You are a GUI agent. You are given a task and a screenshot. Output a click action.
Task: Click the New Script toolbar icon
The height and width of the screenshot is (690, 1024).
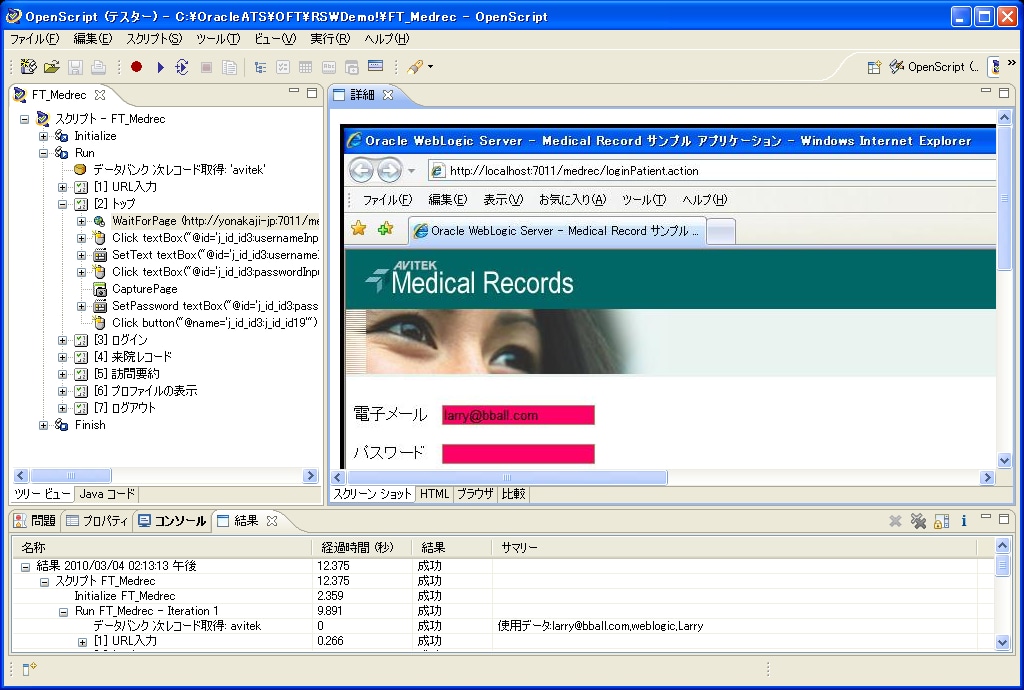(28, 67)
